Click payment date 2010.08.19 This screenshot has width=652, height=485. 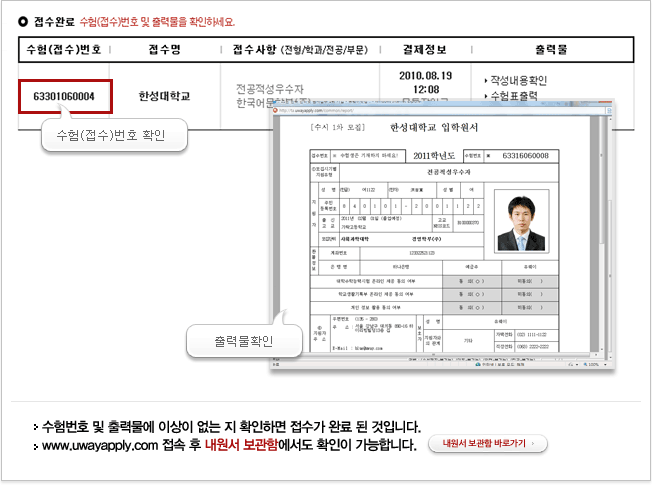425,76
